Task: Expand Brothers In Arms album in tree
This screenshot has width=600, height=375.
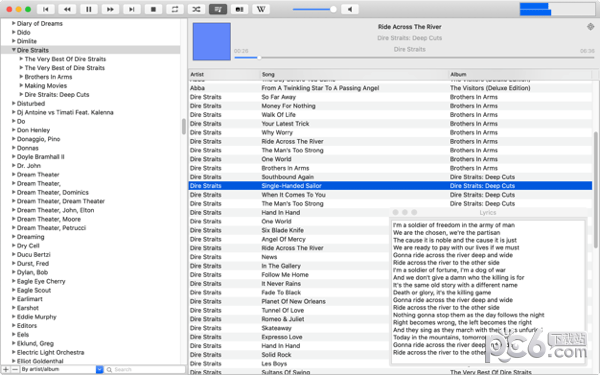Action: [x=21, y=77]
